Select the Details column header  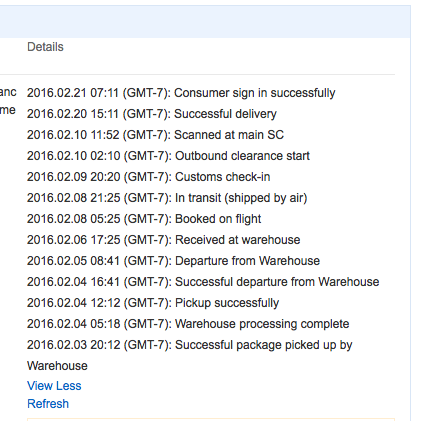45,47
